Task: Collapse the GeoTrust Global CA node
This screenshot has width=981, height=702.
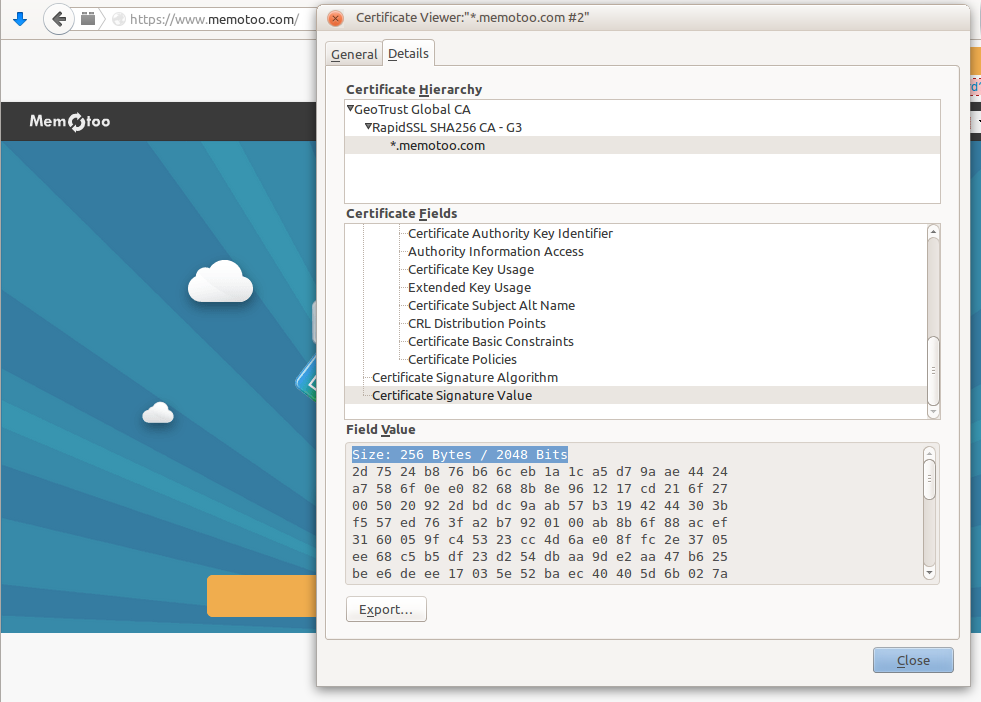Action: pos(350,109)
